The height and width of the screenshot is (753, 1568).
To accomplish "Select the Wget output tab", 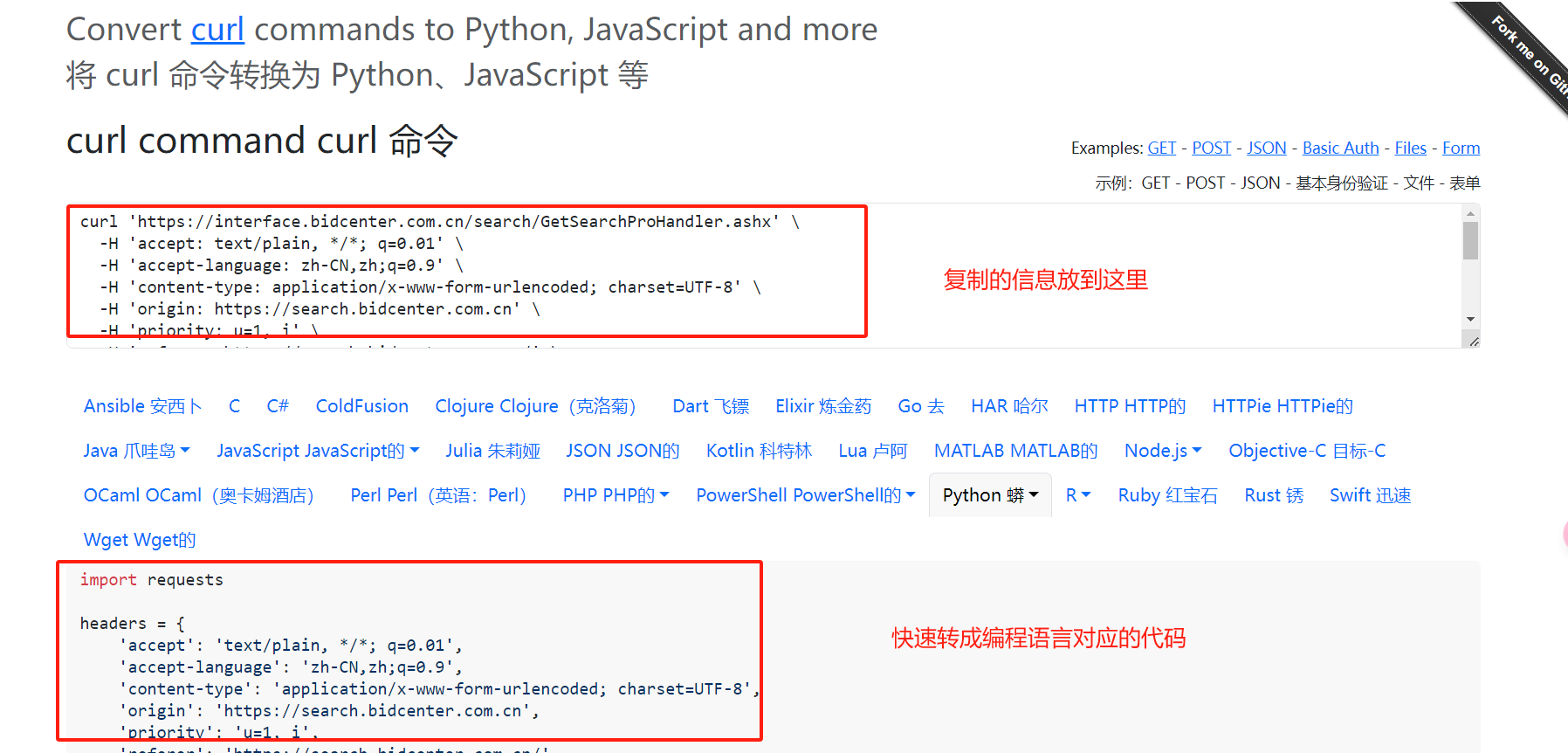I will [x=140, y=540].
